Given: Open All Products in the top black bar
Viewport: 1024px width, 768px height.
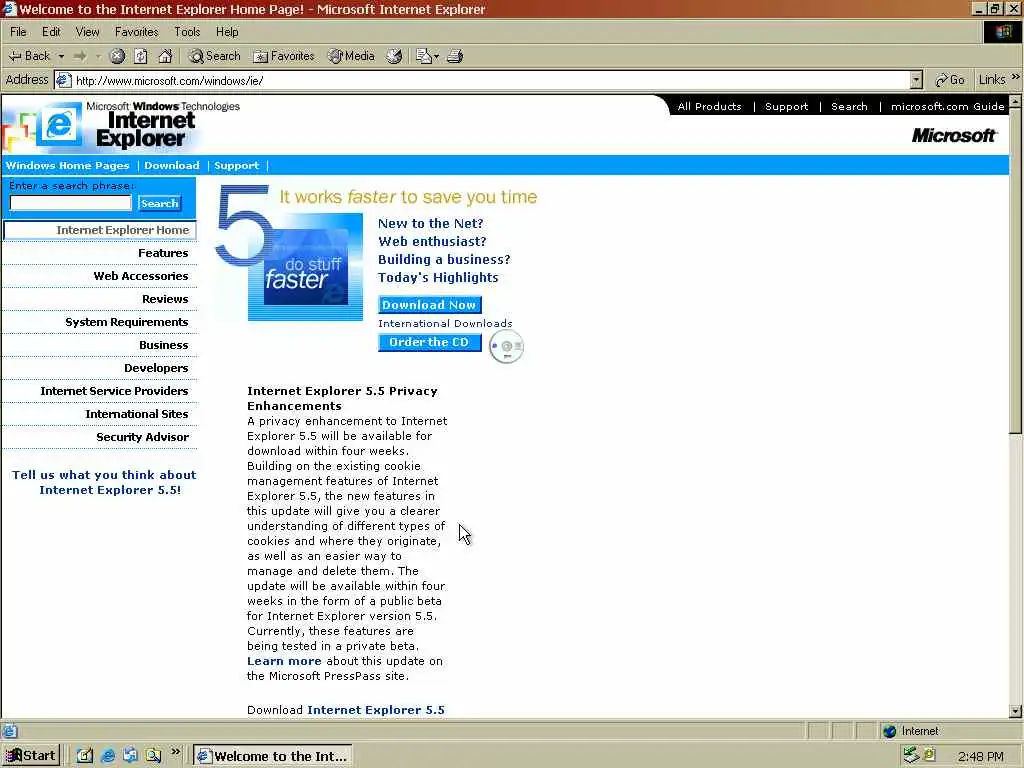Looking at the screenshot, I should pos(709,106).
